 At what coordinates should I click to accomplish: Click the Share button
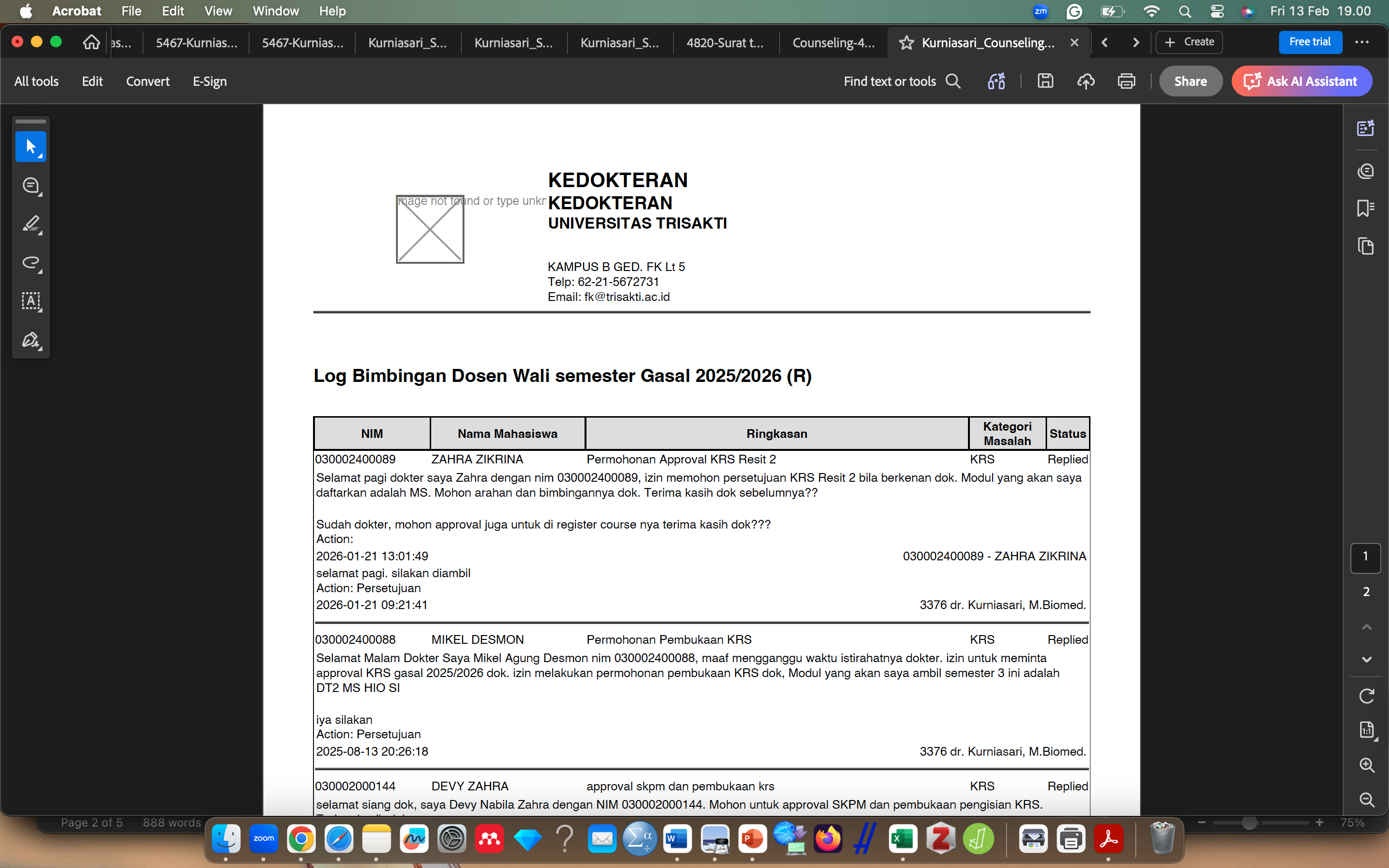tap(1190, 81)
